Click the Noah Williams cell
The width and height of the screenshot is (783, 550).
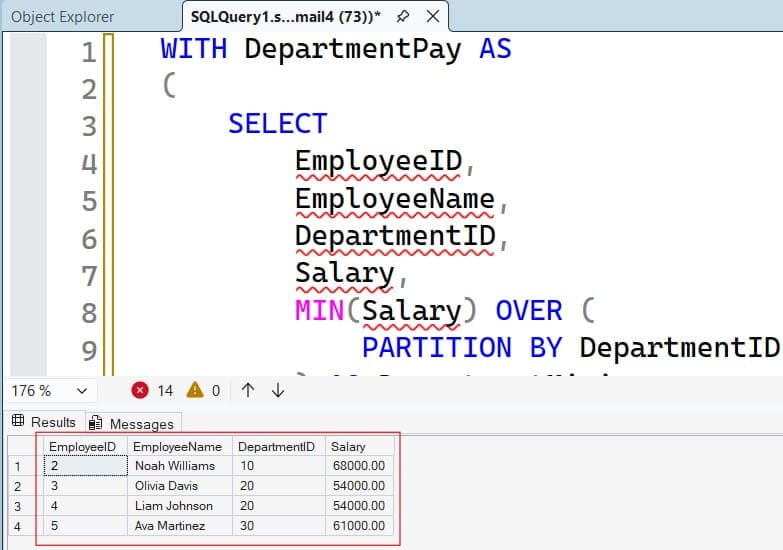coord(180,466)
